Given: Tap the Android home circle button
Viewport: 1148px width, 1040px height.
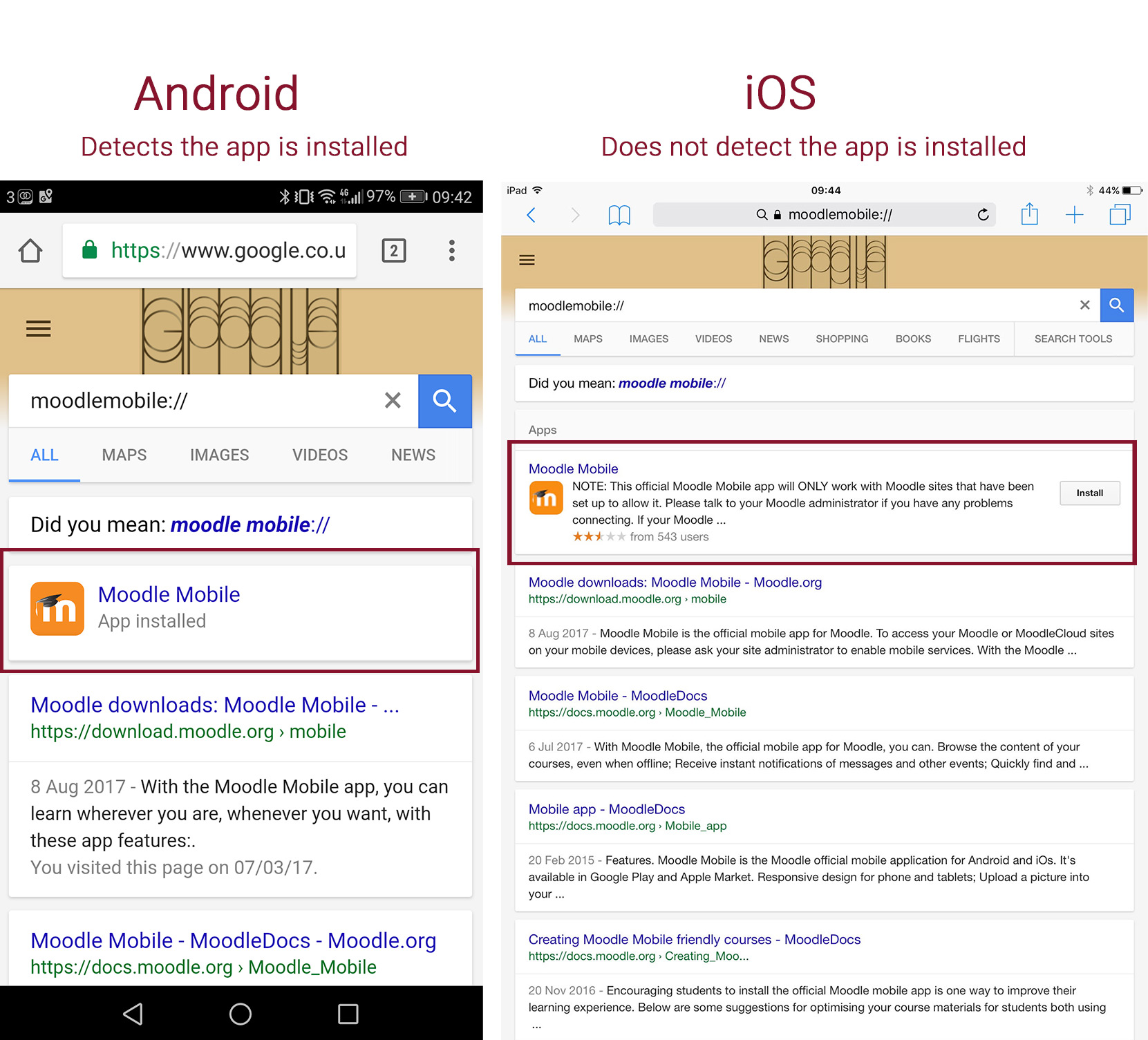Looking at the screenshot, I should tap(241, 1014).
